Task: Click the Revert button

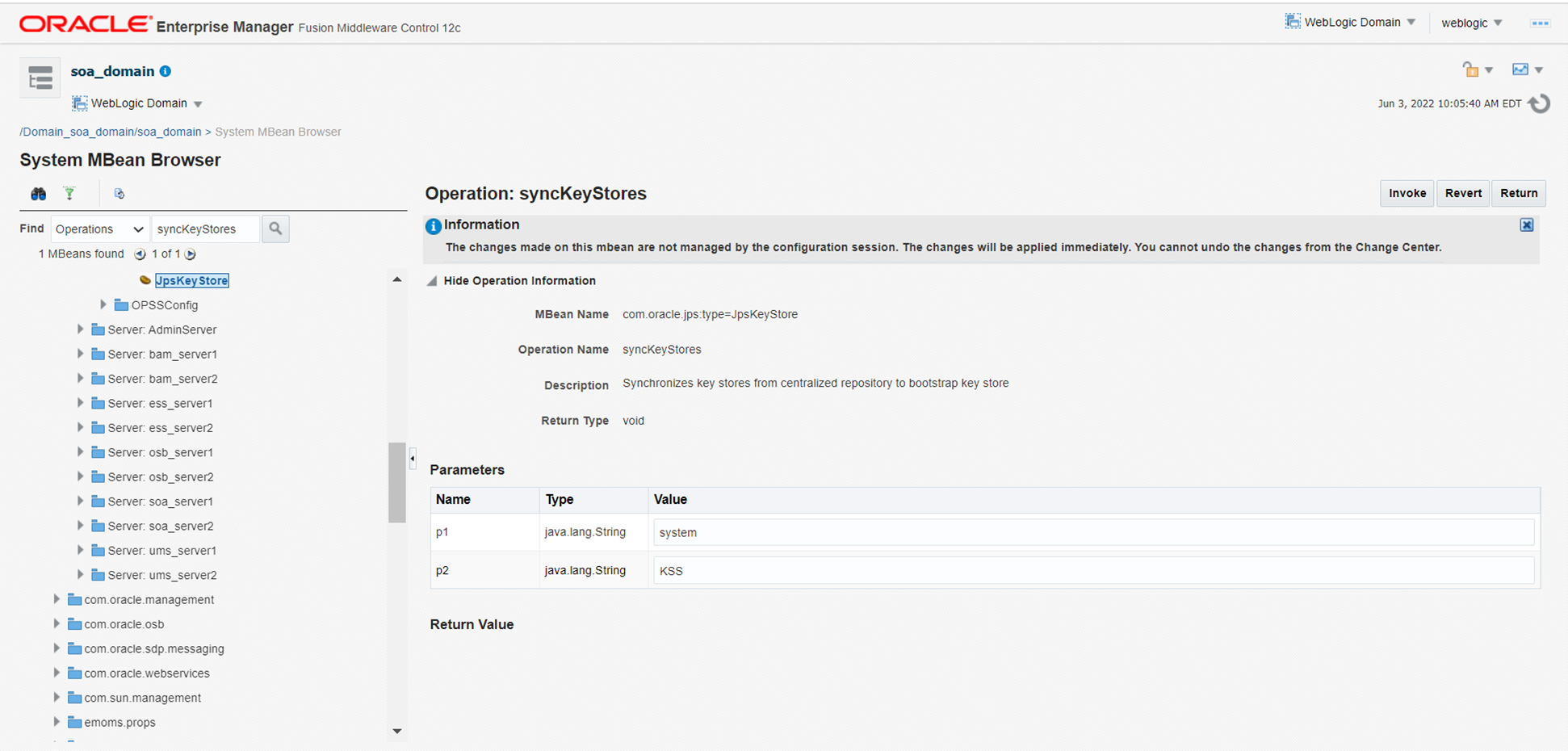Action: pyautogui.click(x=1463, y=193)
